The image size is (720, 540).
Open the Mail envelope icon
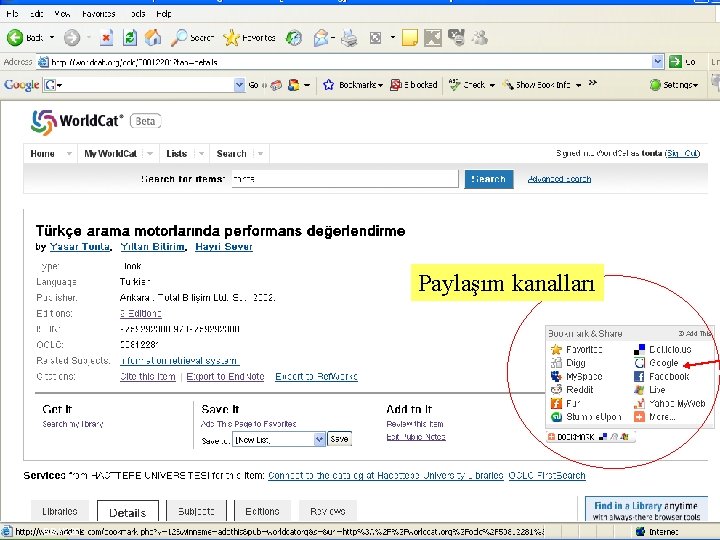pyautogui.click(x=321, y=38)
